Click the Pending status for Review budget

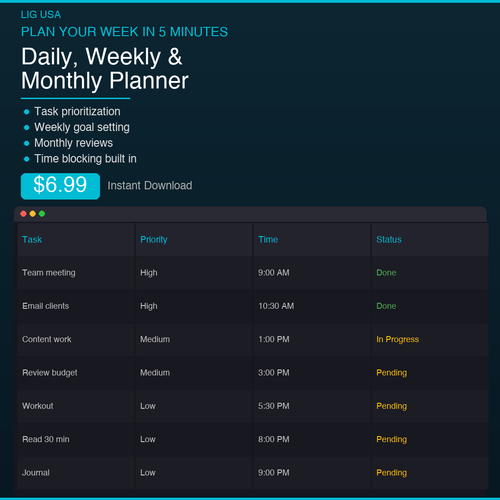(391, 373)
